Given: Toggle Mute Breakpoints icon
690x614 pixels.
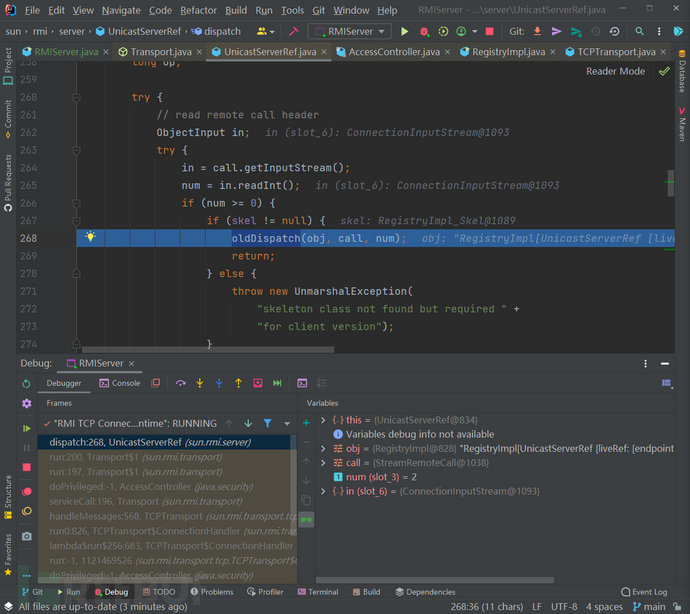Looking at the screenshot, I should click(x=27, y=511).
